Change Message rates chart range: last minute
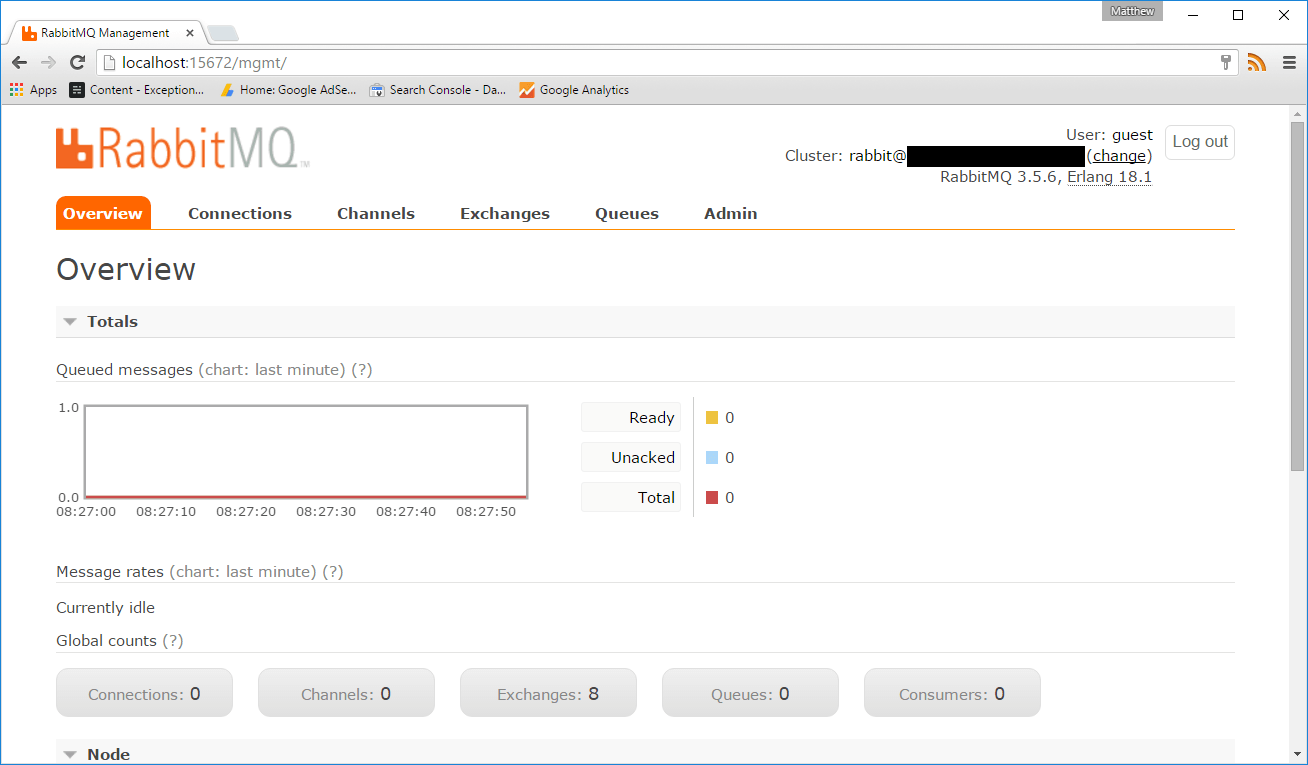The width and height of the screenshot is (1308, 765). click(244, 572)
